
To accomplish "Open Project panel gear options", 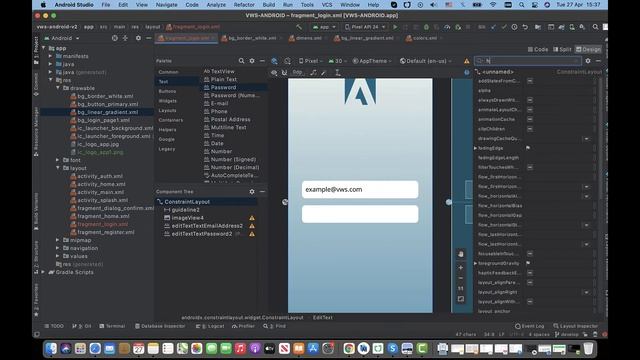I will [138, 38].
